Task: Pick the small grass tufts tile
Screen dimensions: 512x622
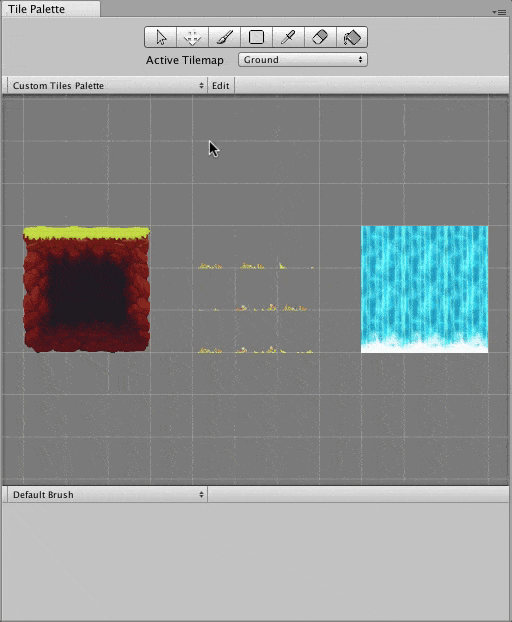Action: 256,309
